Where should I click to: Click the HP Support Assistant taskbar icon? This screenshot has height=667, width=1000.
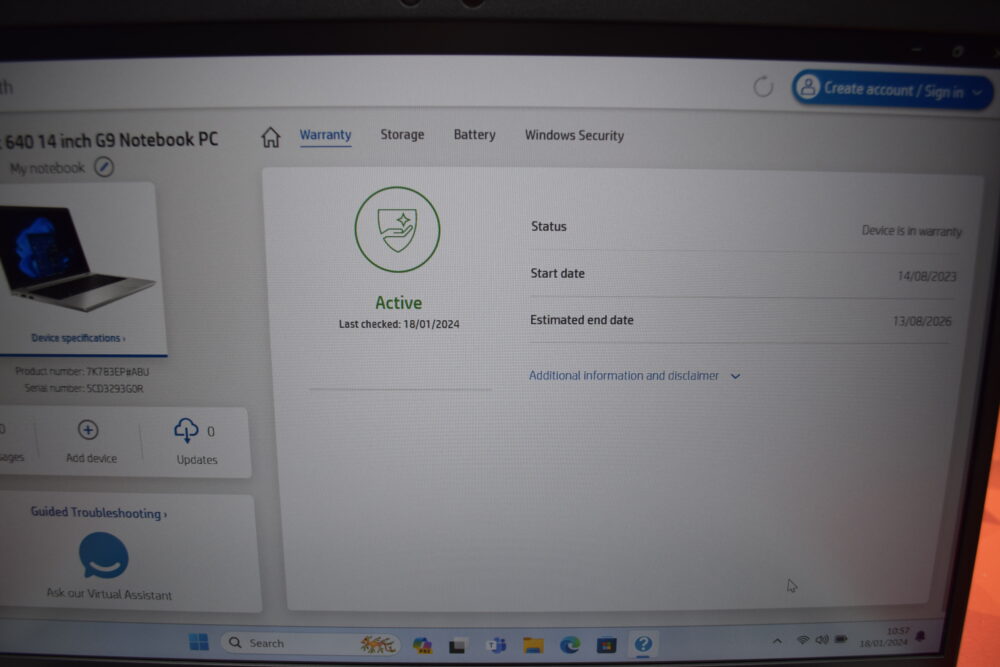coord(643,644)
